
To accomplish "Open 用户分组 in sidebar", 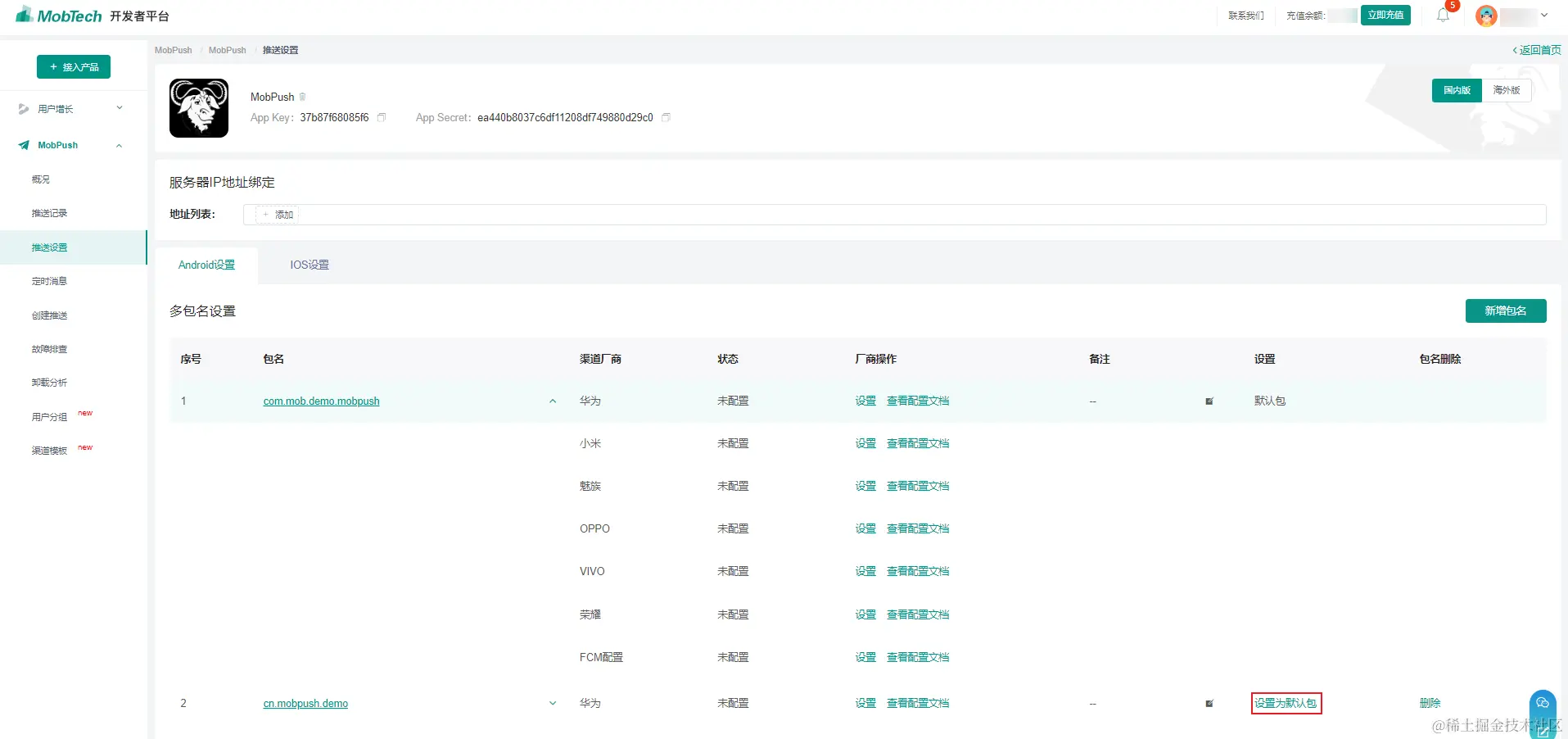I will 49,417.
